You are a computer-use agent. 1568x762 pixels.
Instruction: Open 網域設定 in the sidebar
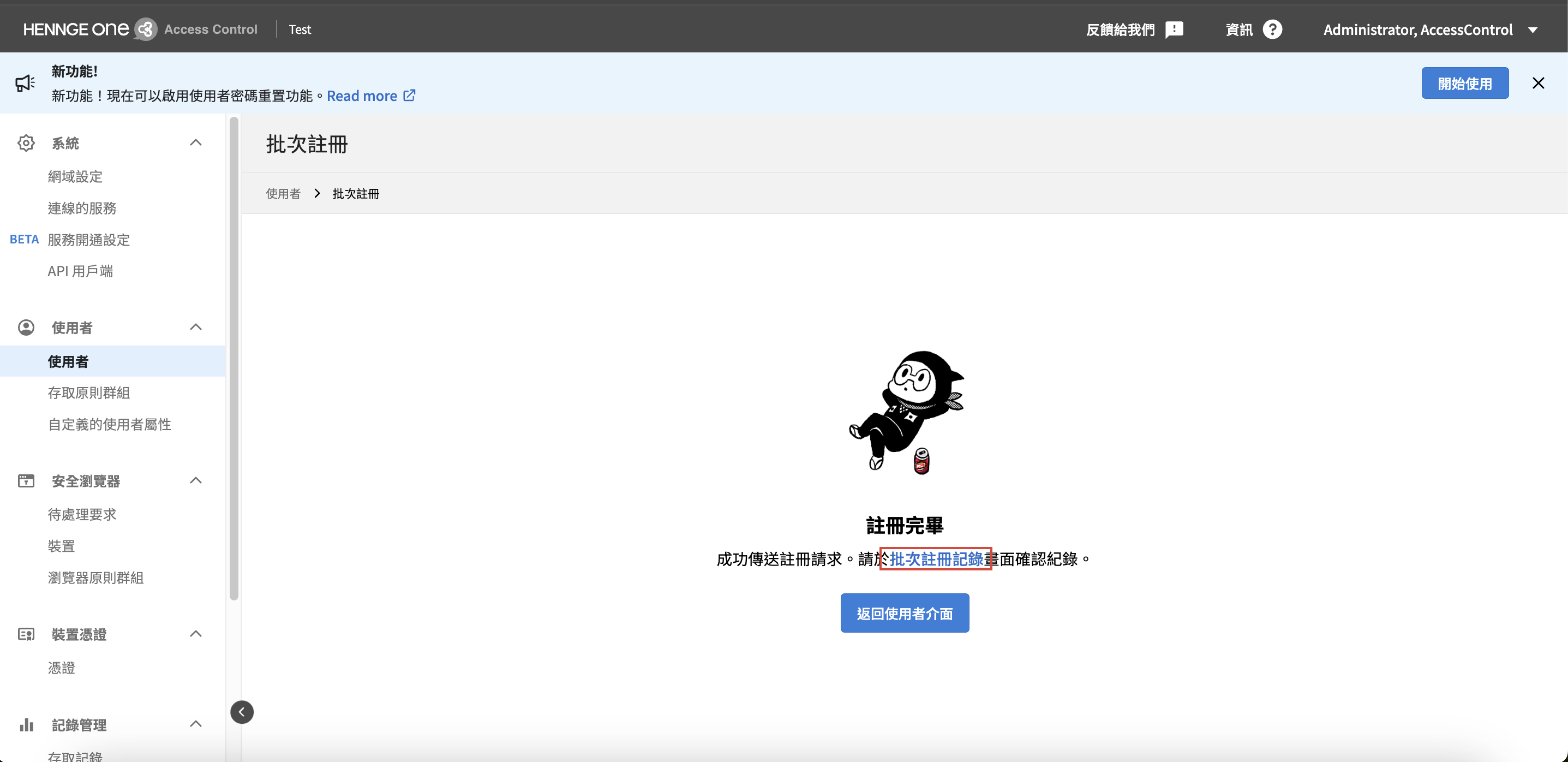[x=75, y=177]
